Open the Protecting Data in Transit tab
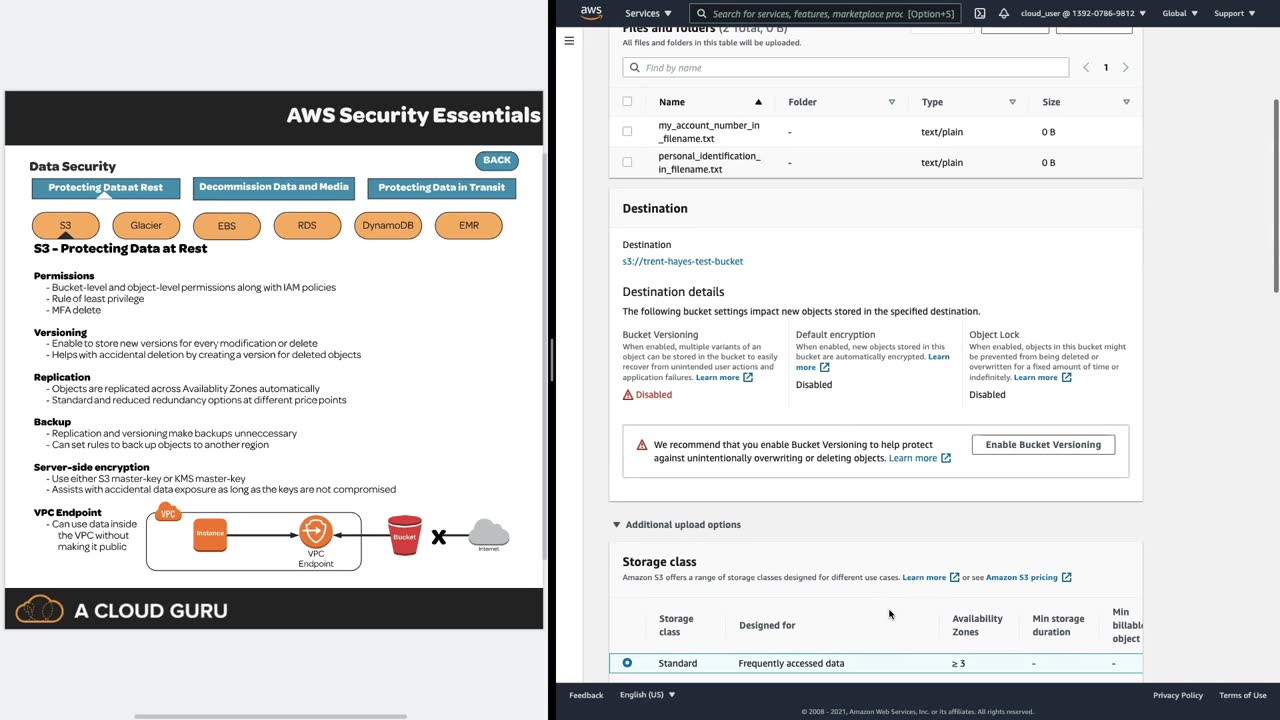Viewport: 1280px width, 720px height. 441,187
